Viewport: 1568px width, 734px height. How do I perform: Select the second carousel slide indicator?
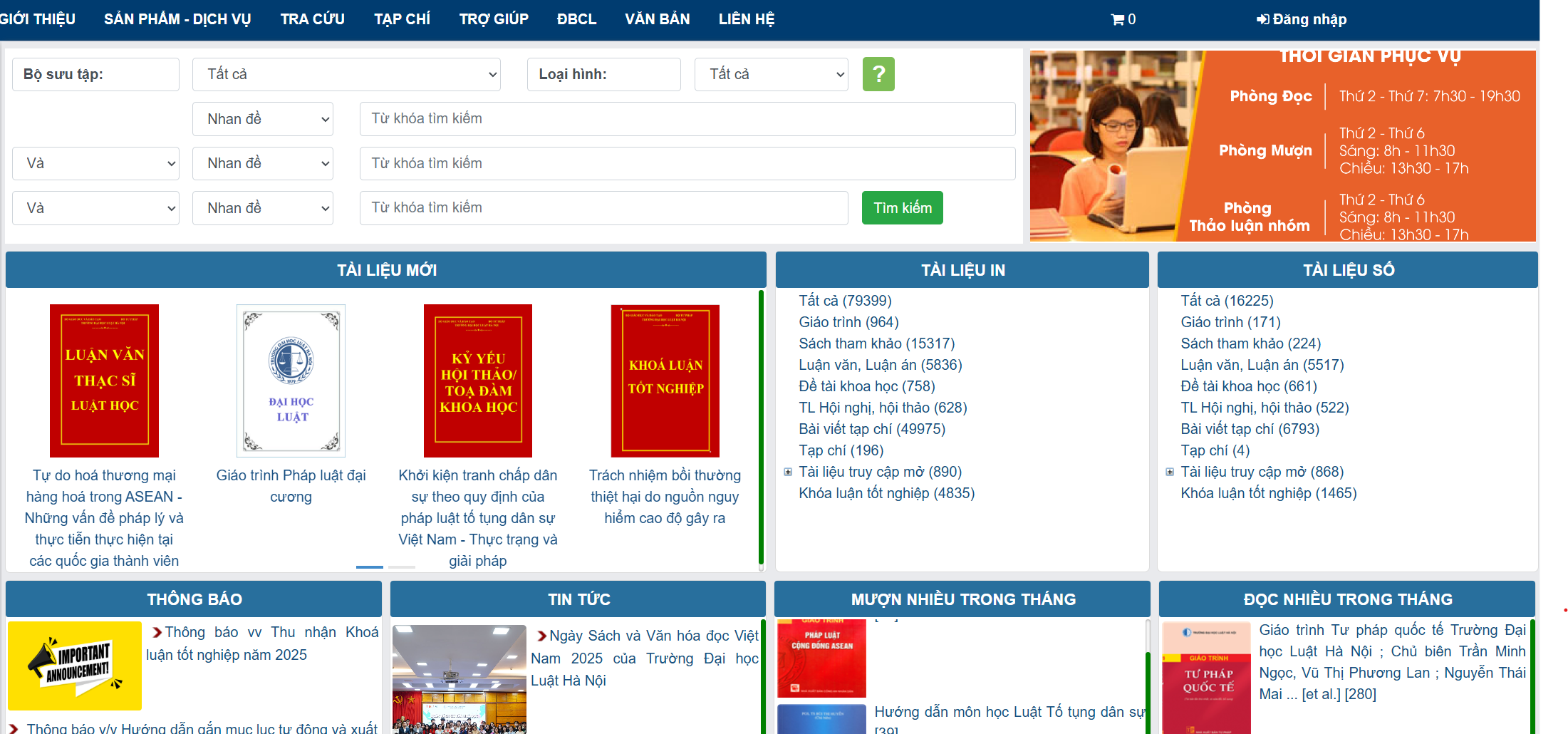[x=402, y=567]
